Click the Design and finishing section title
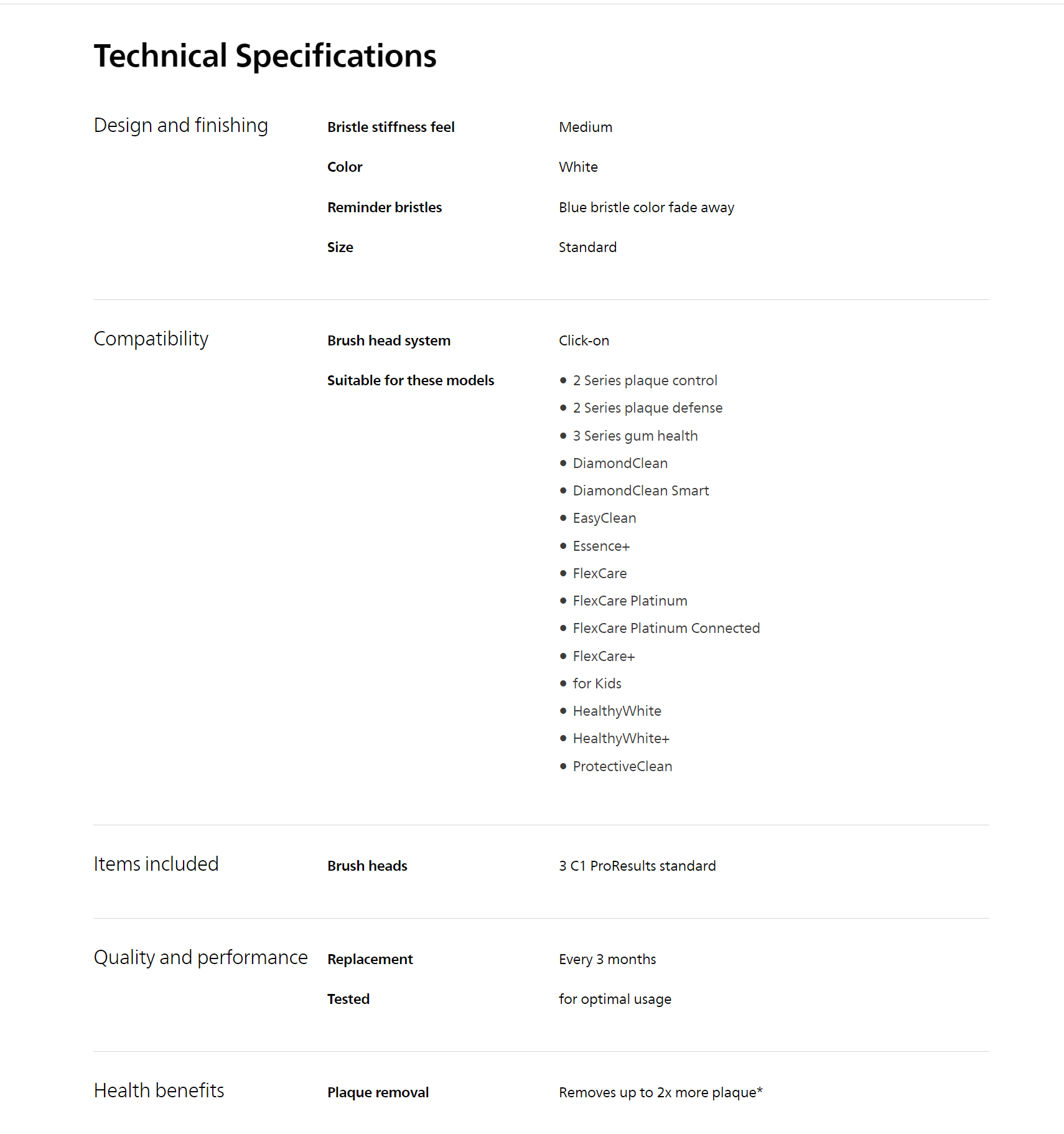 click(180, 125)
